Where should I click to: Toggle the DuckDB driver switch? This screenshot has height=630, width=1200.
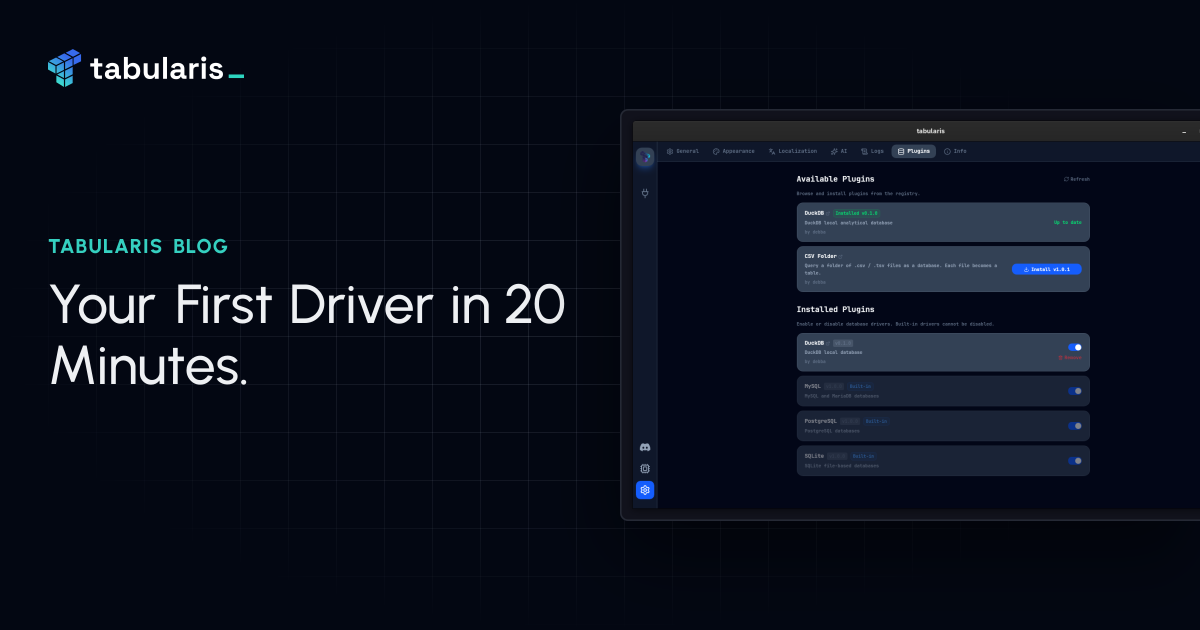click(x=1075, y=347)
